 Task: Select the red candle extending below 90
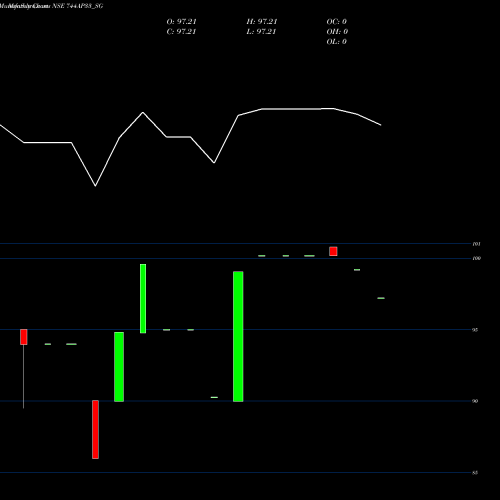pos(95,429)
